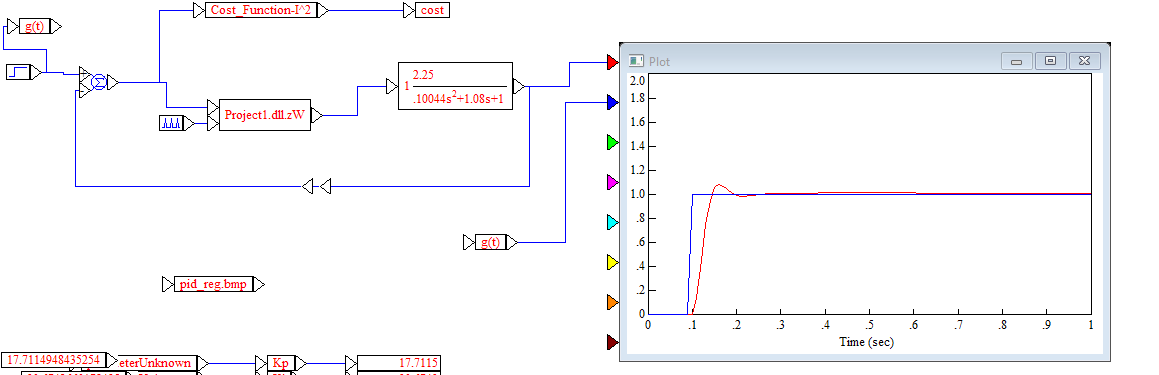Click the red plot input connector

click(x=612, y=62)
